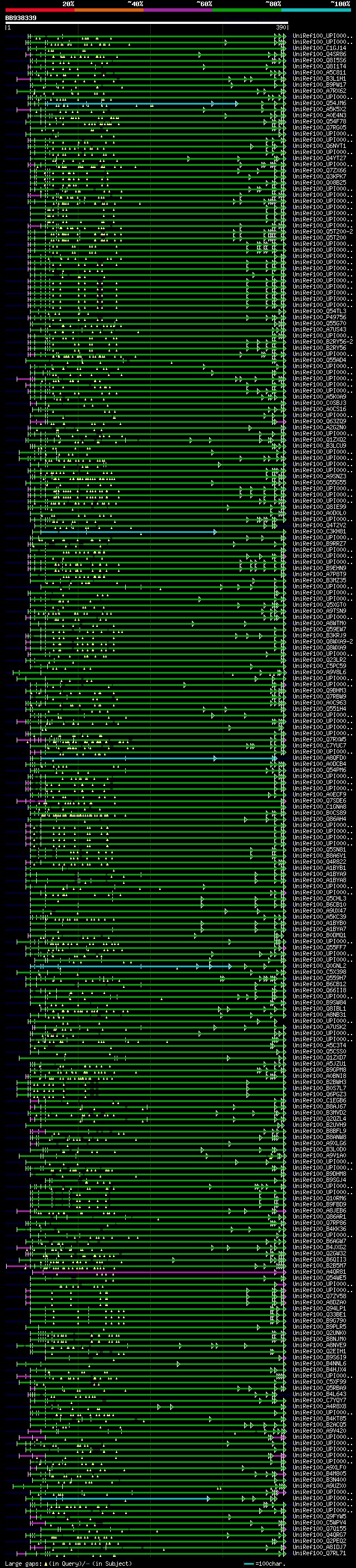This screenshot has height=1568, width=356.
Task: Select the UniRef100_A8QFD0 label
Action: (x=319, y=758)
